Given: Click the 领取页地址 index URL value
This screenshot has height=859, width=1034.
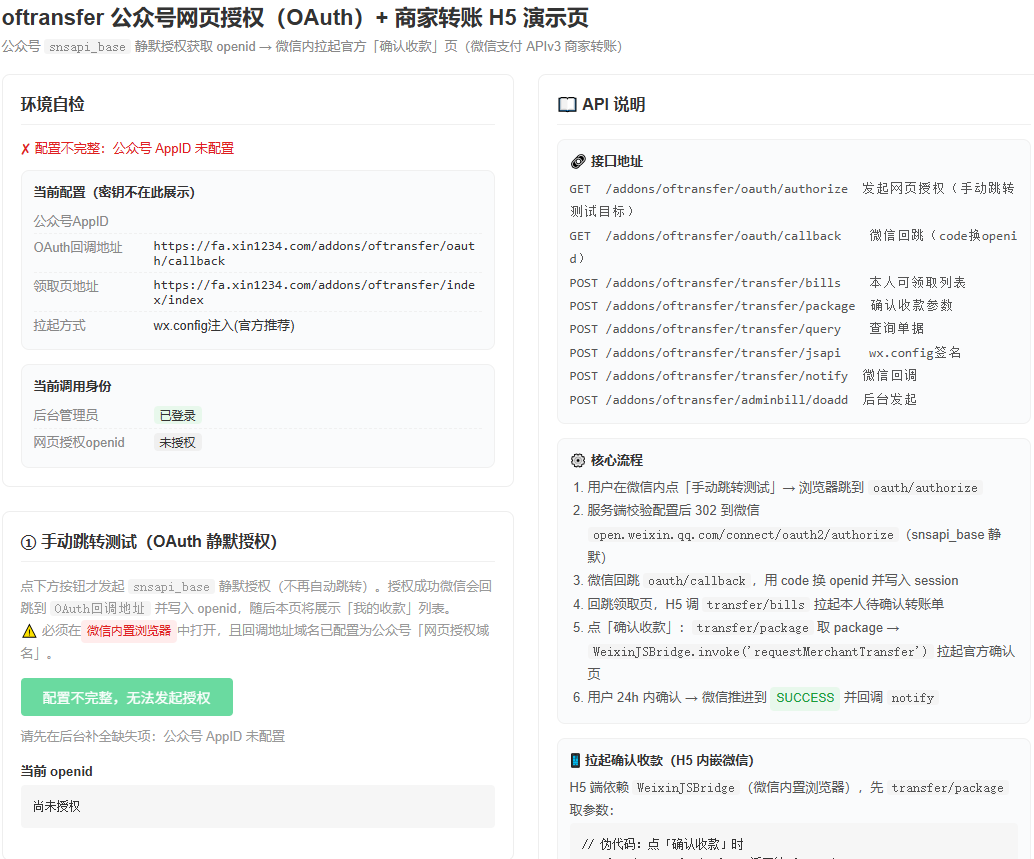Looking at the screenshot, I should tap(314, 292).
